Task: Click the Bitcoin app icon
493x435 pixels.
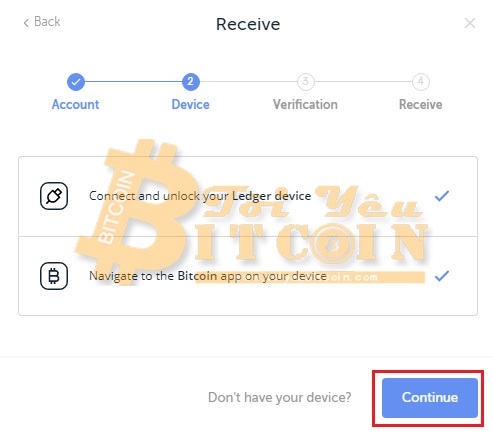Action: click(54, 276)
